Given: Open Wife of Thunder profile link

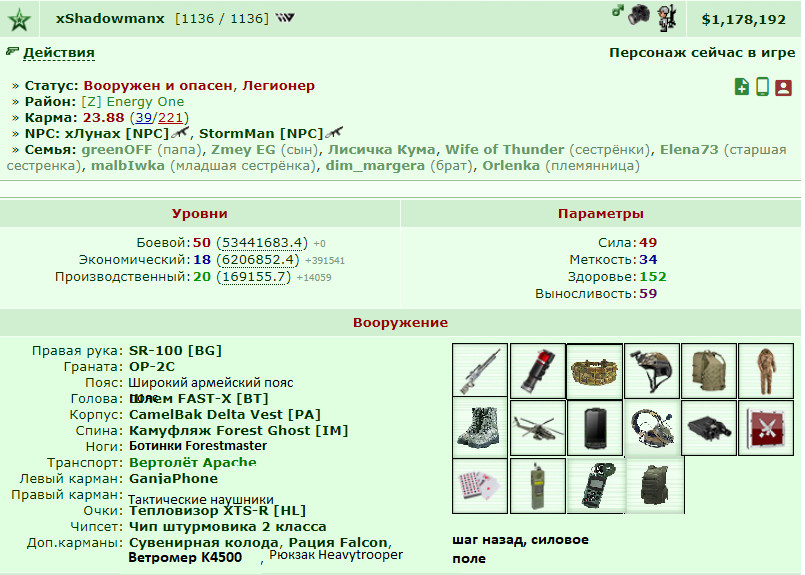Looking at the screenshot, I should coord(505,149).
